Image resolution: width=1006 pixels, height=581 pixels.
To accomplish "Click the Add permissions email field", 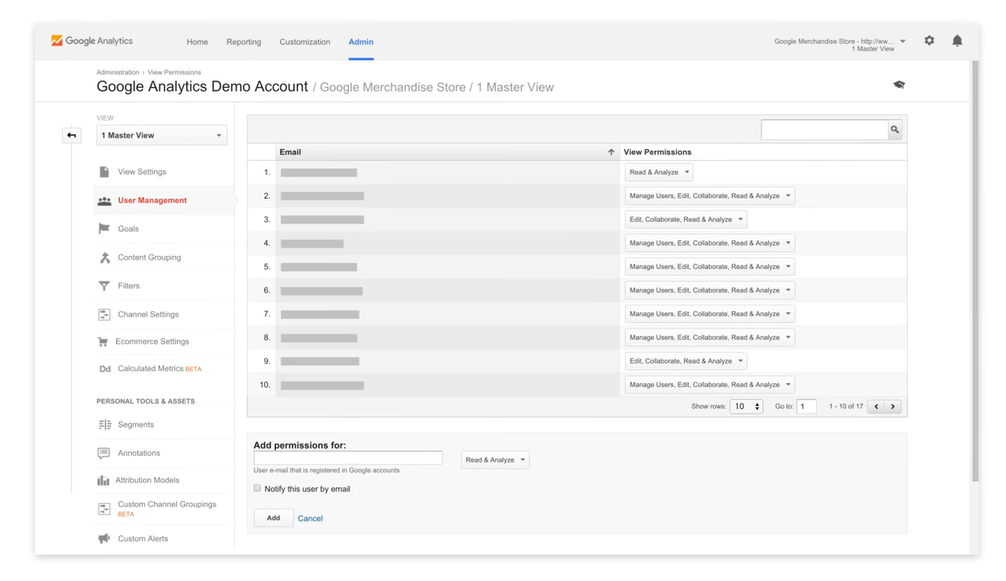I will click(x=348, y=458).
